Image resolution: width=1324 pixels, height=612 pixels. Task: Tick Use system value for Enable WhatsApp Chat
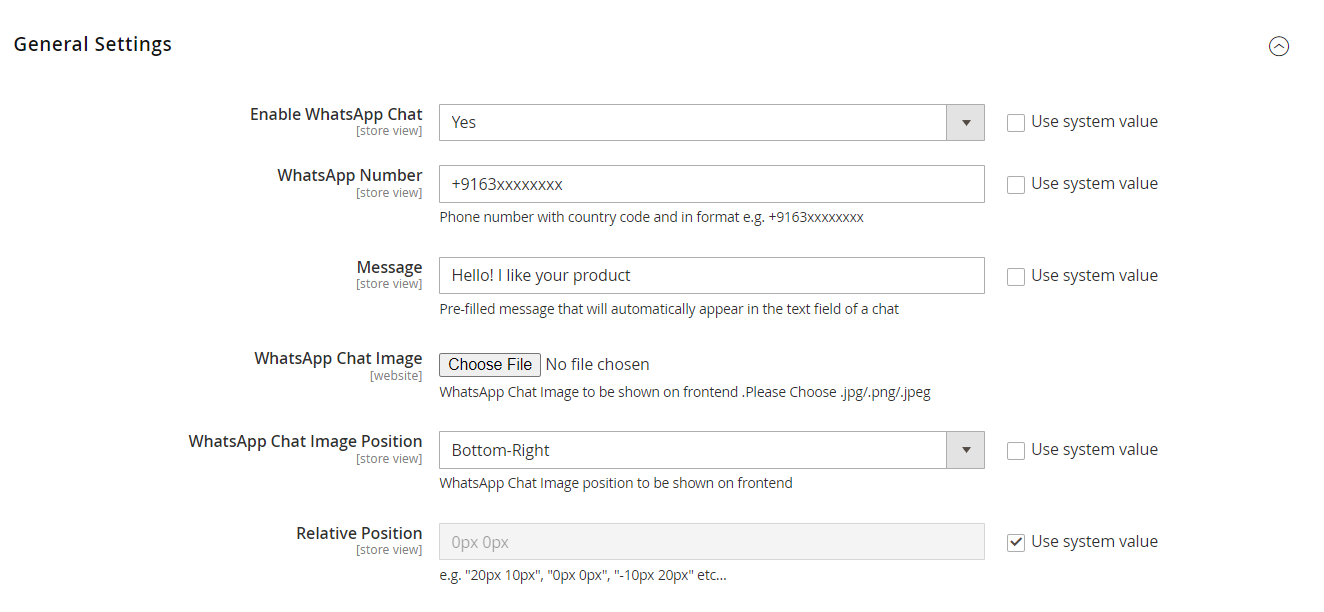(1016, 123)
